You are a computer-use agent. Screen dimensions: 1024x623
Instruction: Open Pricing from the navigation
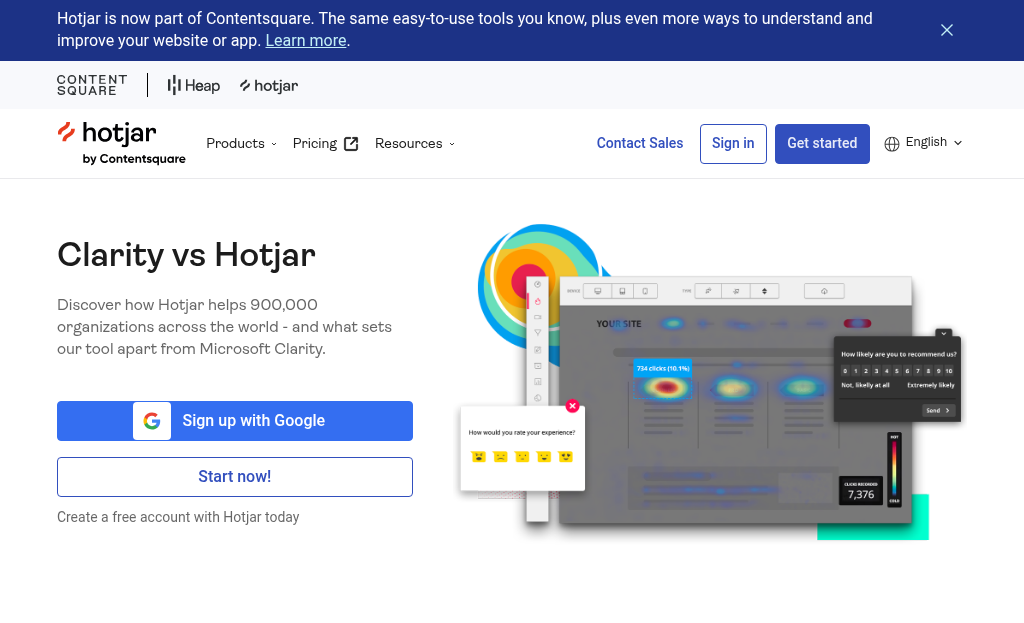click(315, 143)
